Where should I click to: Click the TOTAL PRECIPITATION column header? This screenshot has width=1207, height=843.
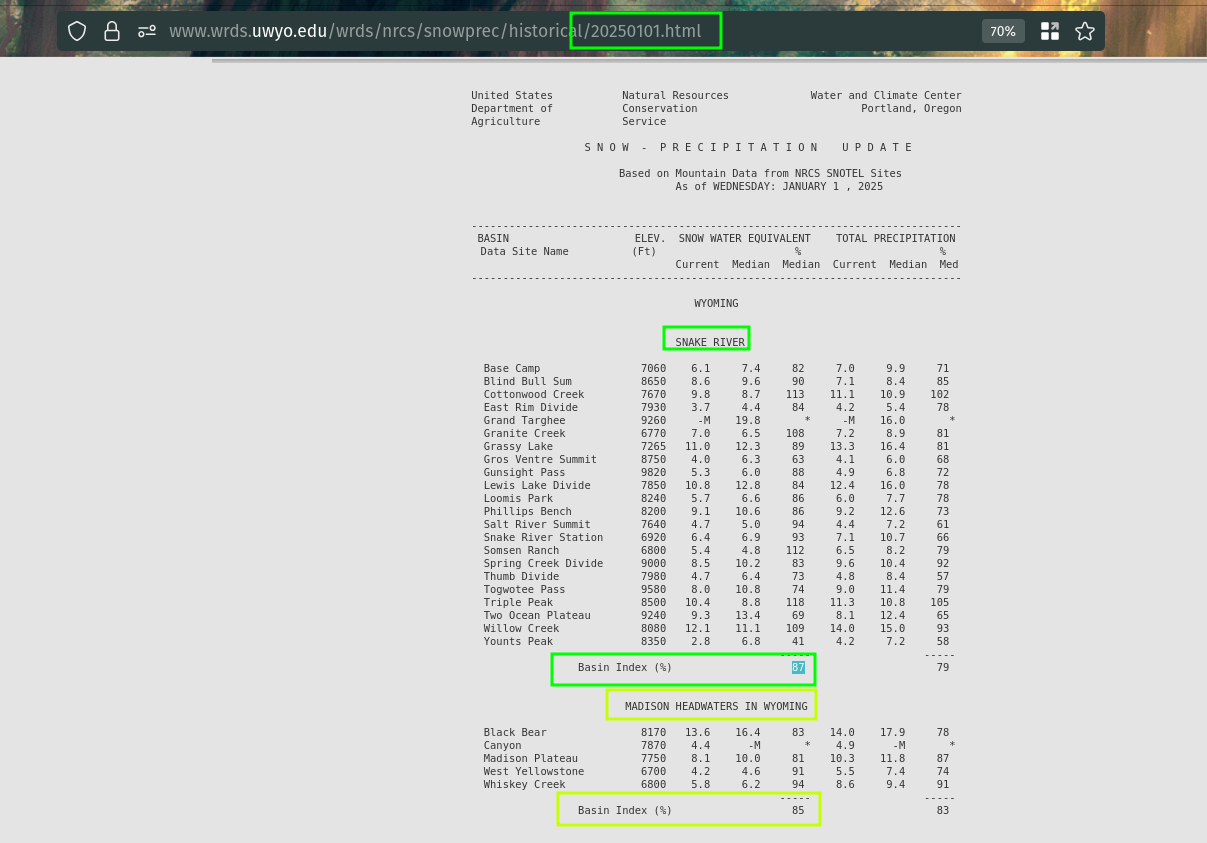pyautogui.click(x=895, y=238)
